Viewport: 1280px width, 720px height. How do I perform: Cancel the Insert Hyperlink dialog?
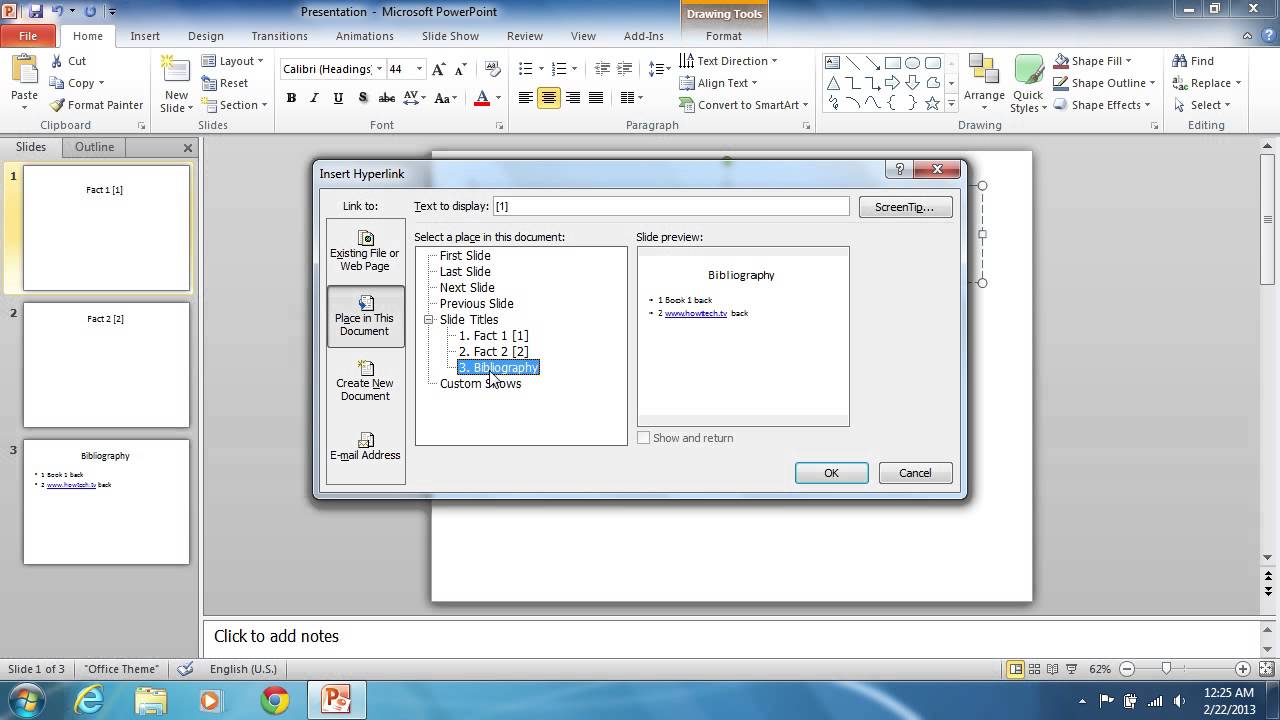point(915,473)
